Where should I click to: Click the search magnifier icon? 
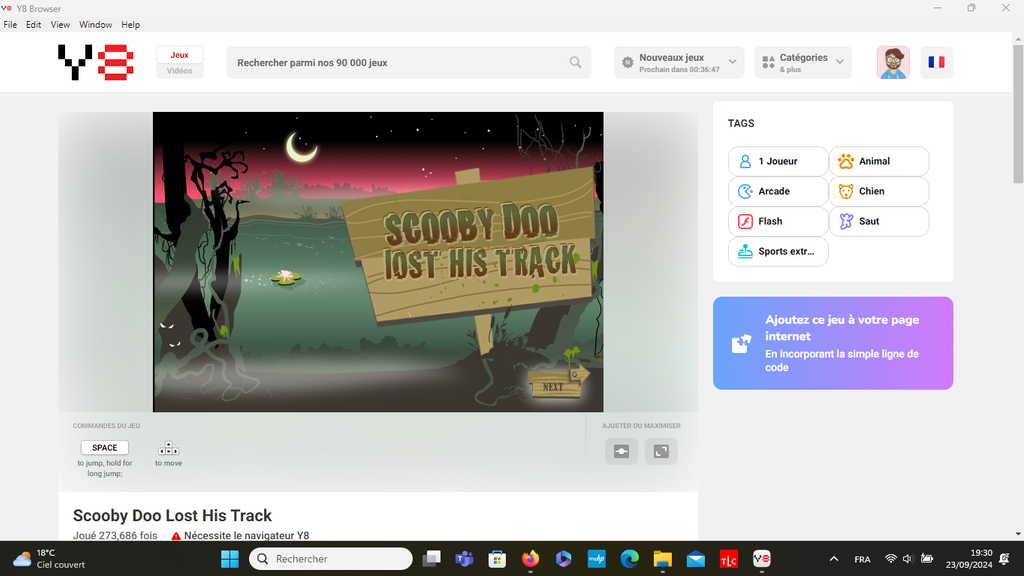tap(575, 62)
